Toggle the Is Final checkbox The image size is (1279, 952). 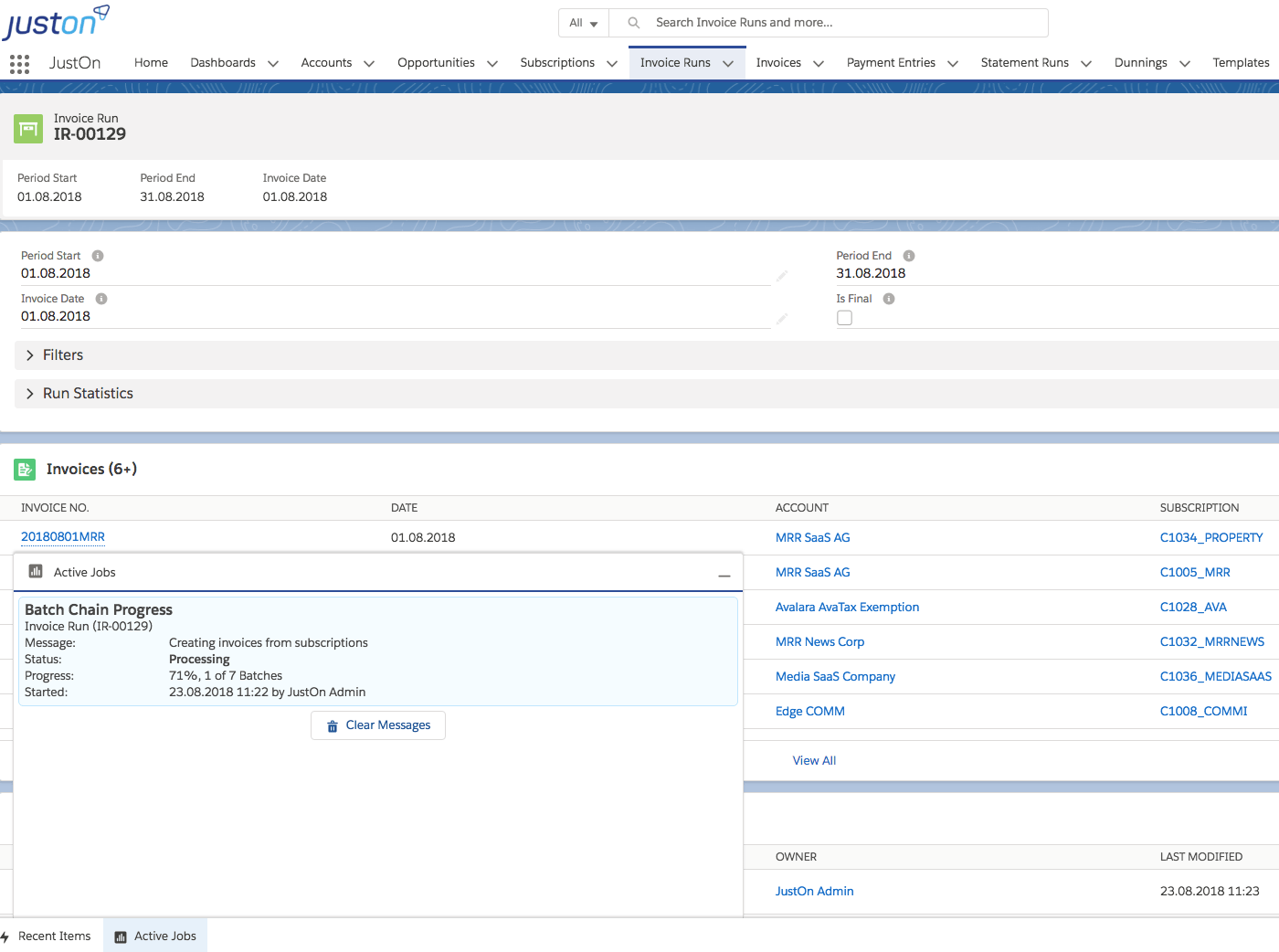(844, 318)
